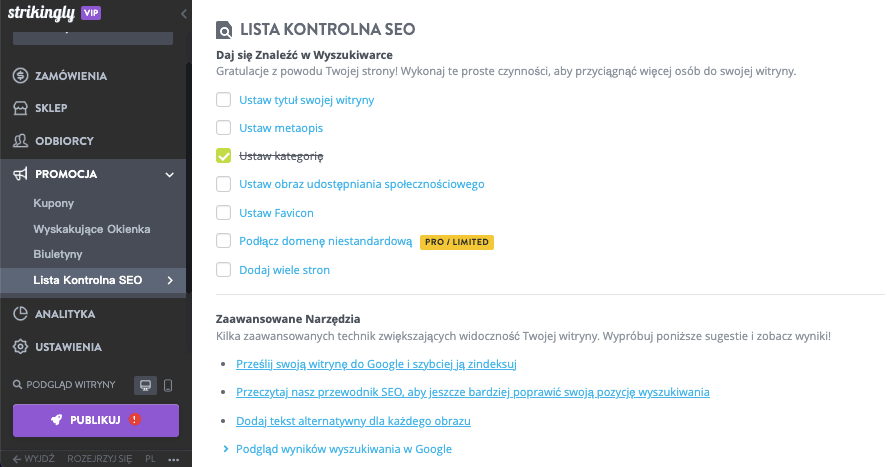Open the Biuletyny submenu item
Screen dimensions: 887x467
coord(58,254)
